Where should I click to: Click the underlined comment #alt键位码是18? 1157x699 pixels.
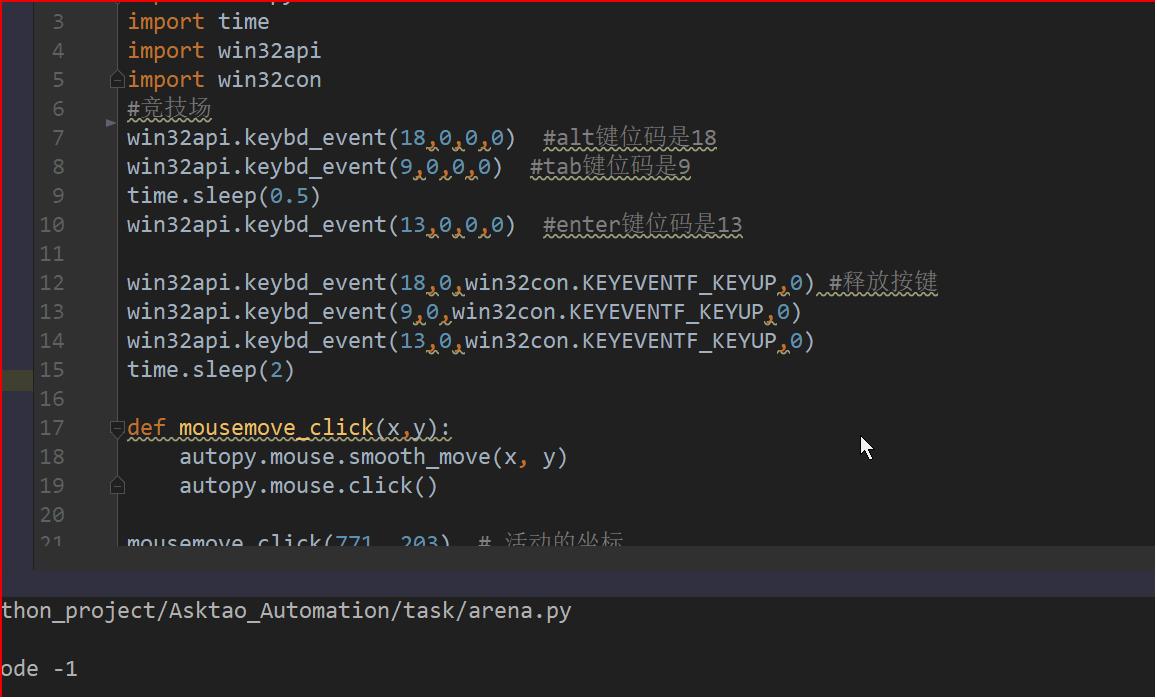pos(628,138)
